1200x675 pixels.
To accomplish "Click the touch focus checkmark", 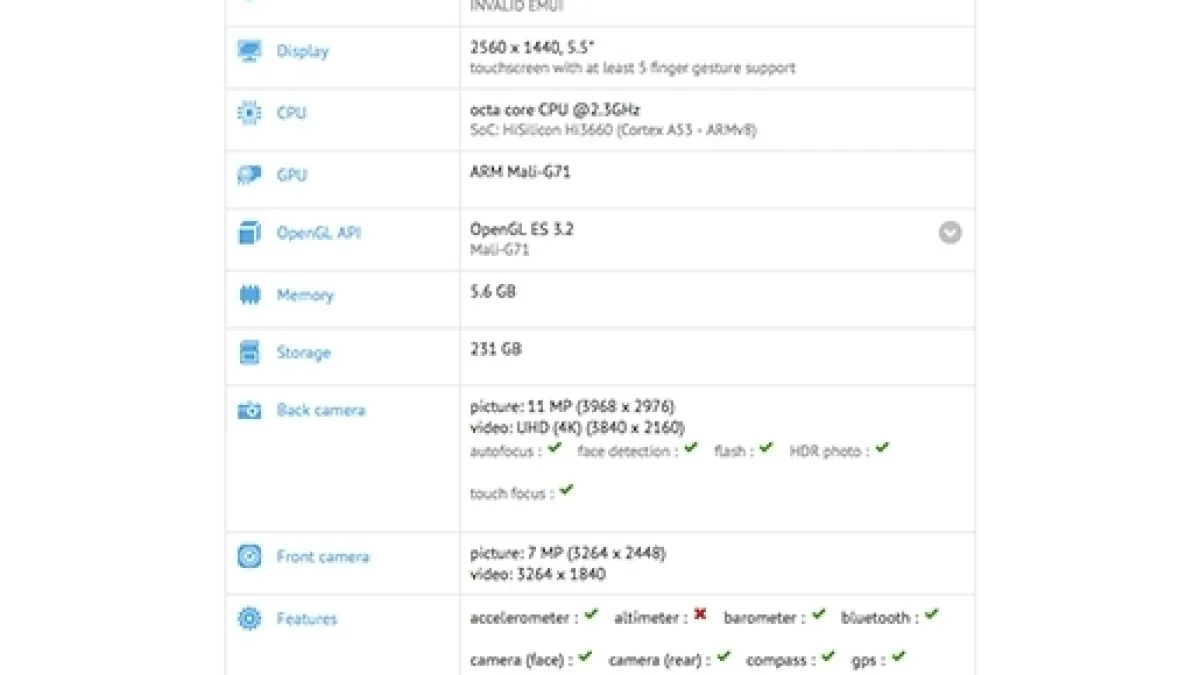I will click(567, 490).
